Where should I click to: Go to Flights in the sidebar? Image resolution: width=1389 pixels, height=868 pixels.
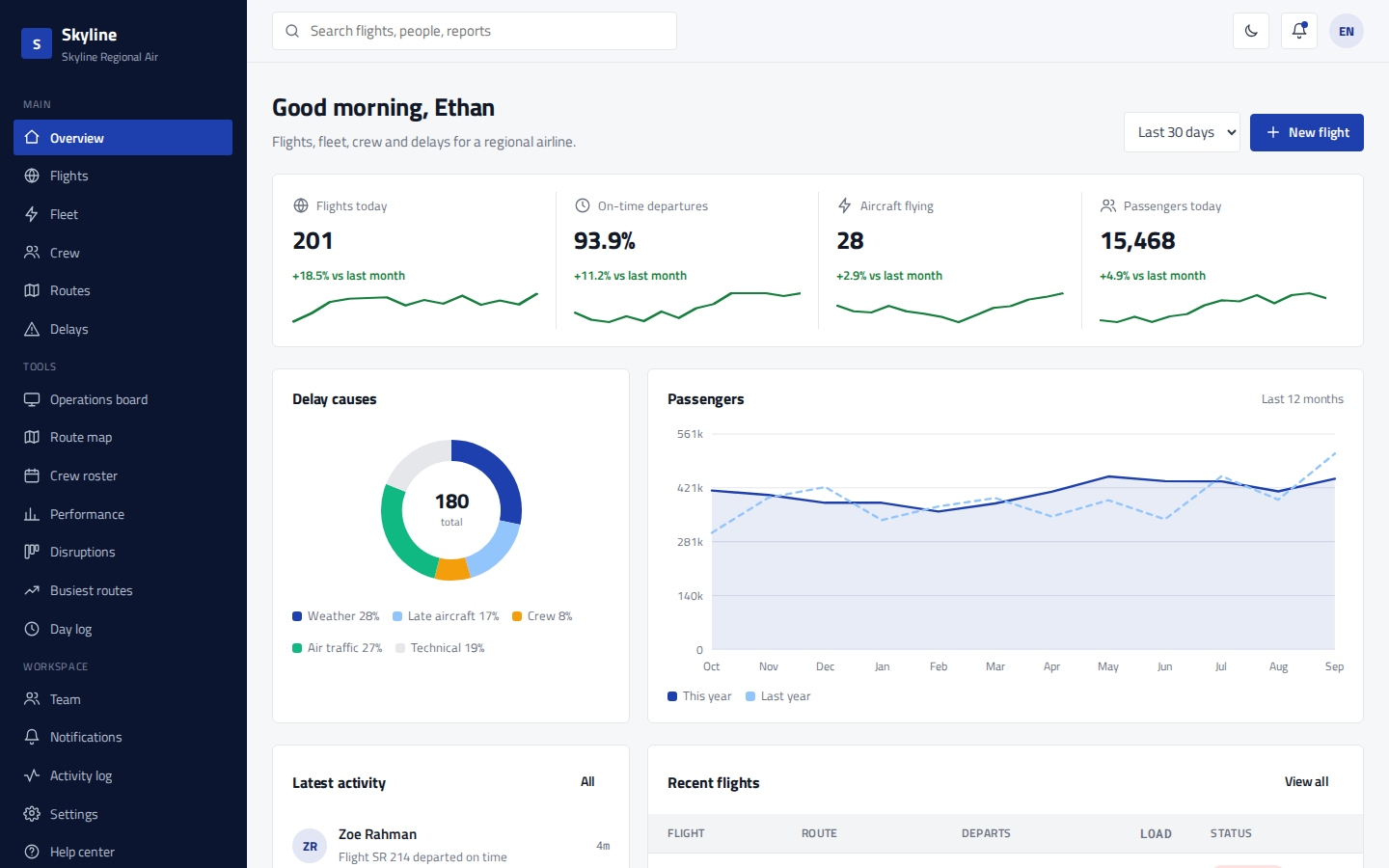click(x=123, y=176)
